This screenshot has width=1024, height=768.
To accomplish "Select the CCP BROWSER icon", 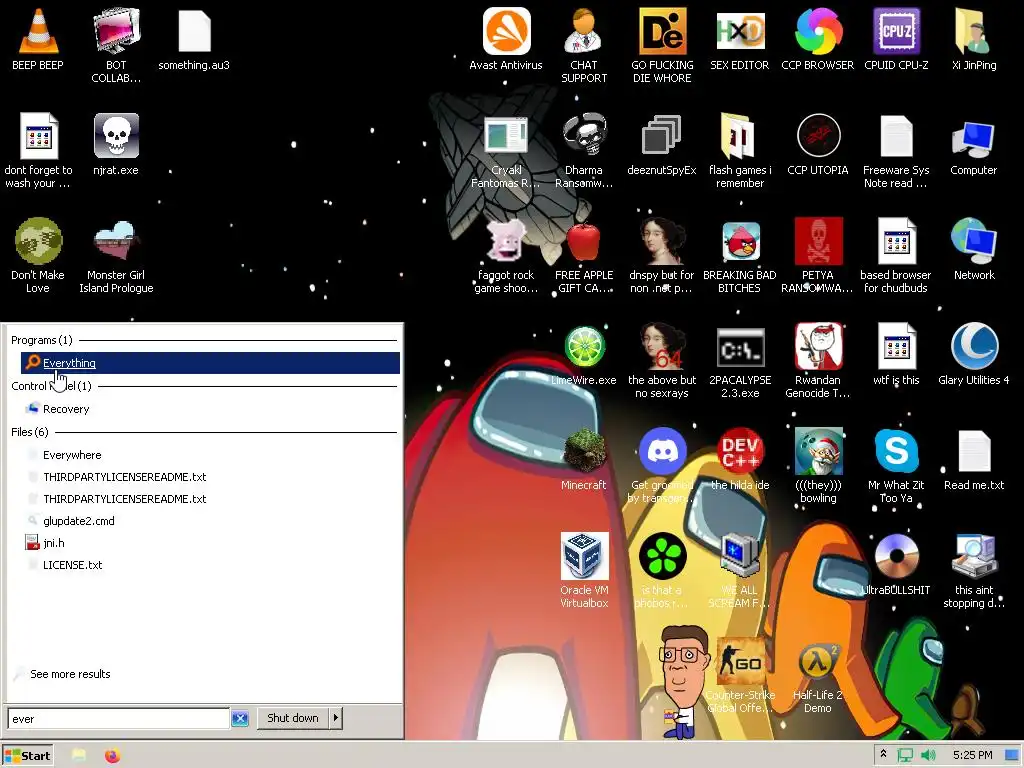I will coord(818,39).
